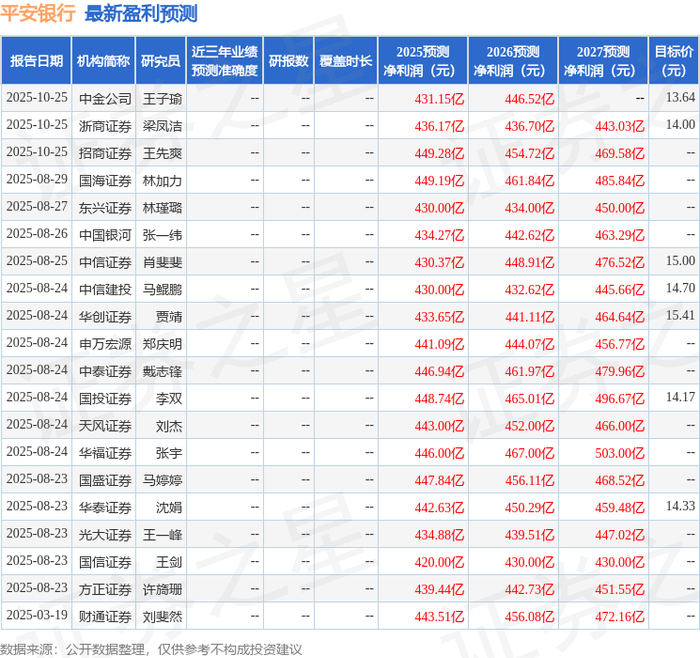The height and width of the screenshot is (658, 700).
Task: Click the 2026预测净利润 column header
Action: point(513,61)
